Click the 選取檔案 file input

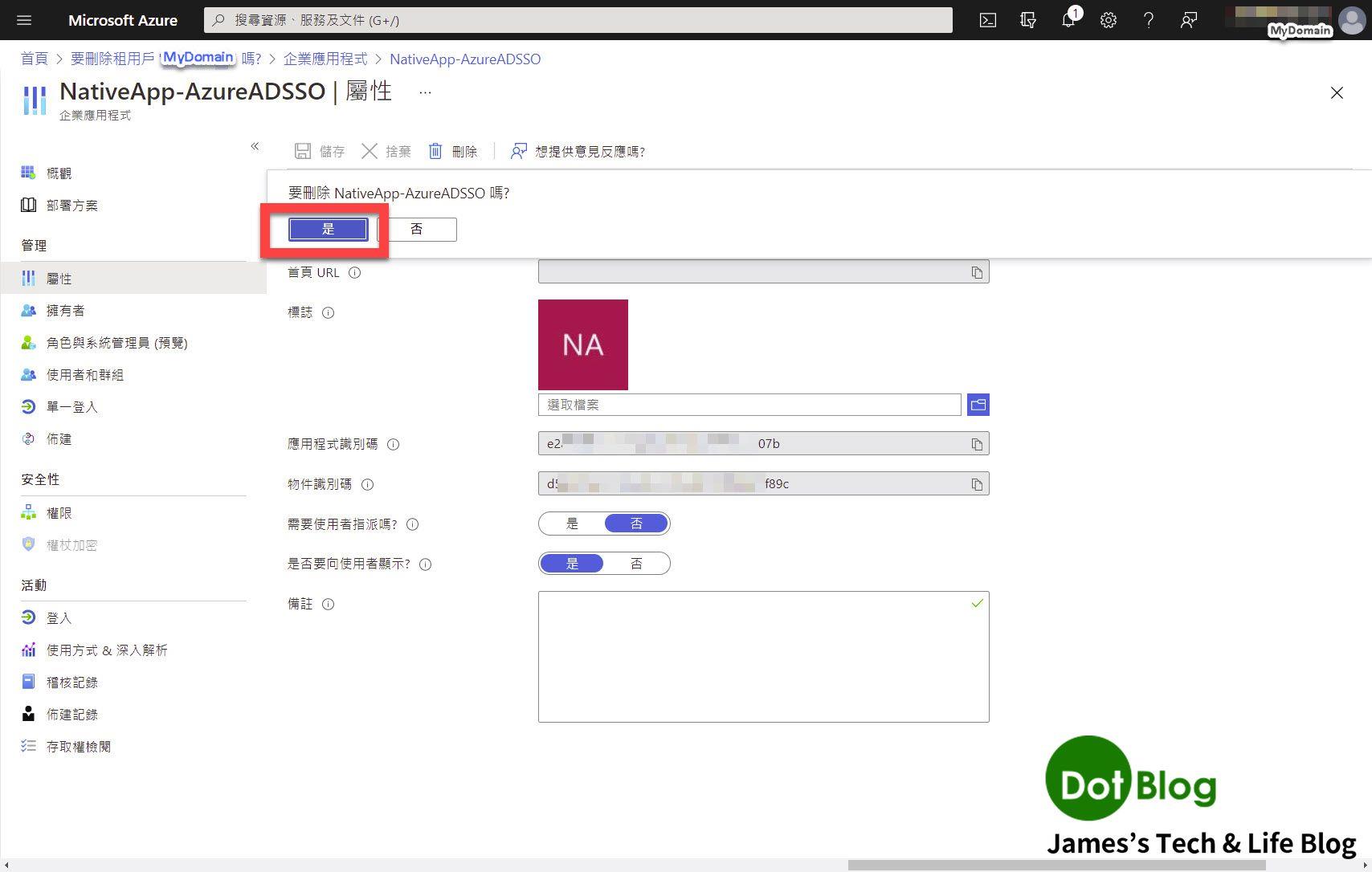coord(749,405)
